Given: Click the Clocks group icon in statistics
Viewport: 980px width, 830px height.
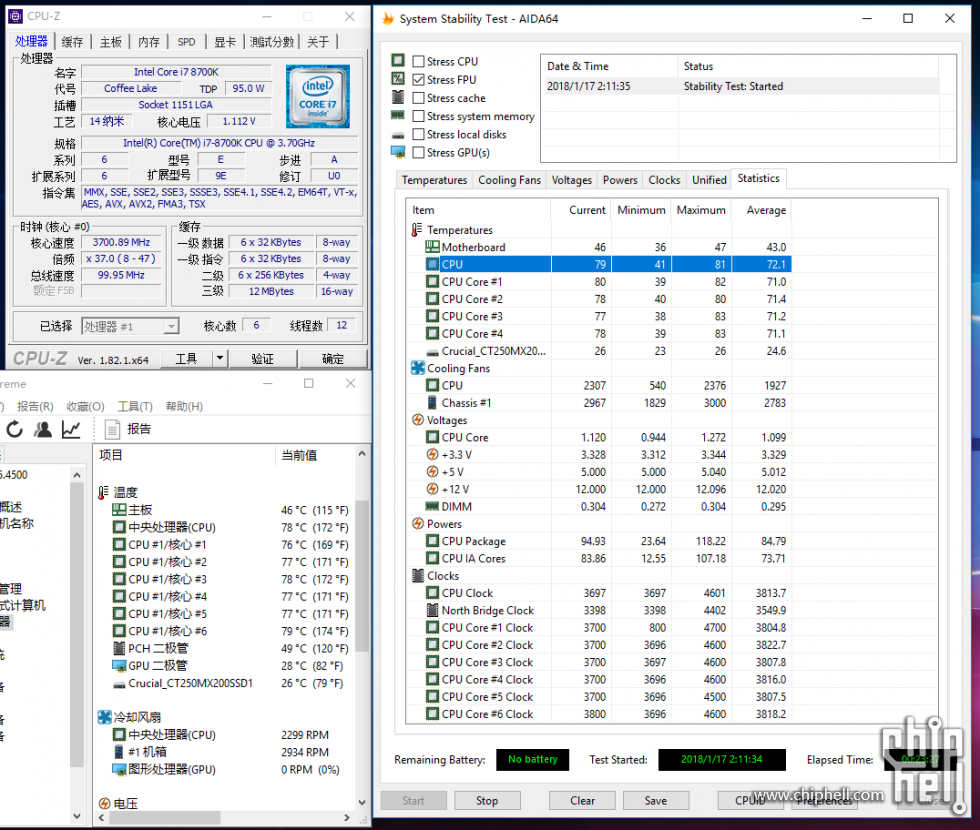Looking at the screenshot, I should pyautogui.click(x=418, y=576).
